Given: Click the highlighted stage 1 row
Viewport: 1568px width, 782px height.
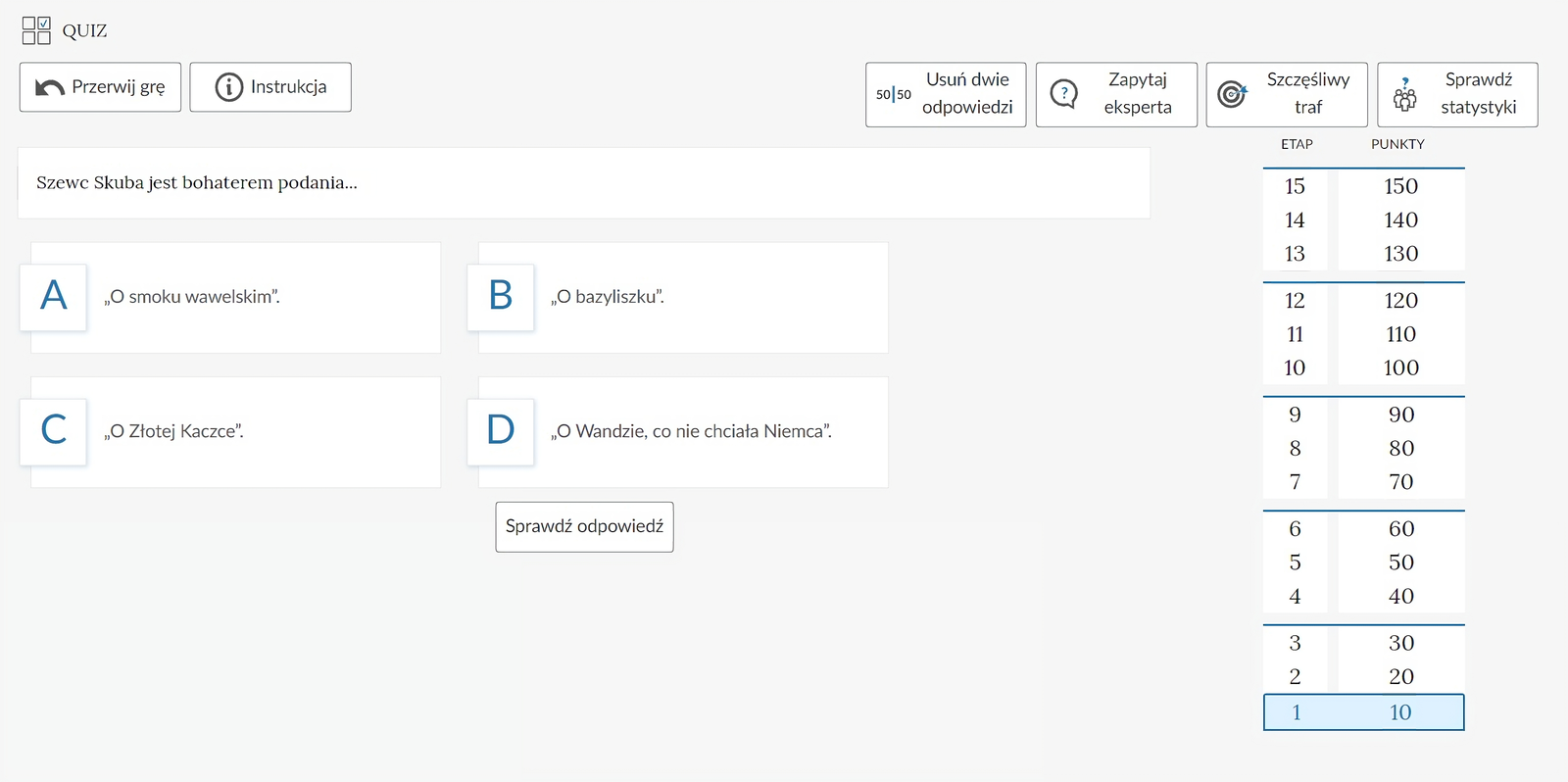Looking at the screenshot, I should click(1363, 712).
